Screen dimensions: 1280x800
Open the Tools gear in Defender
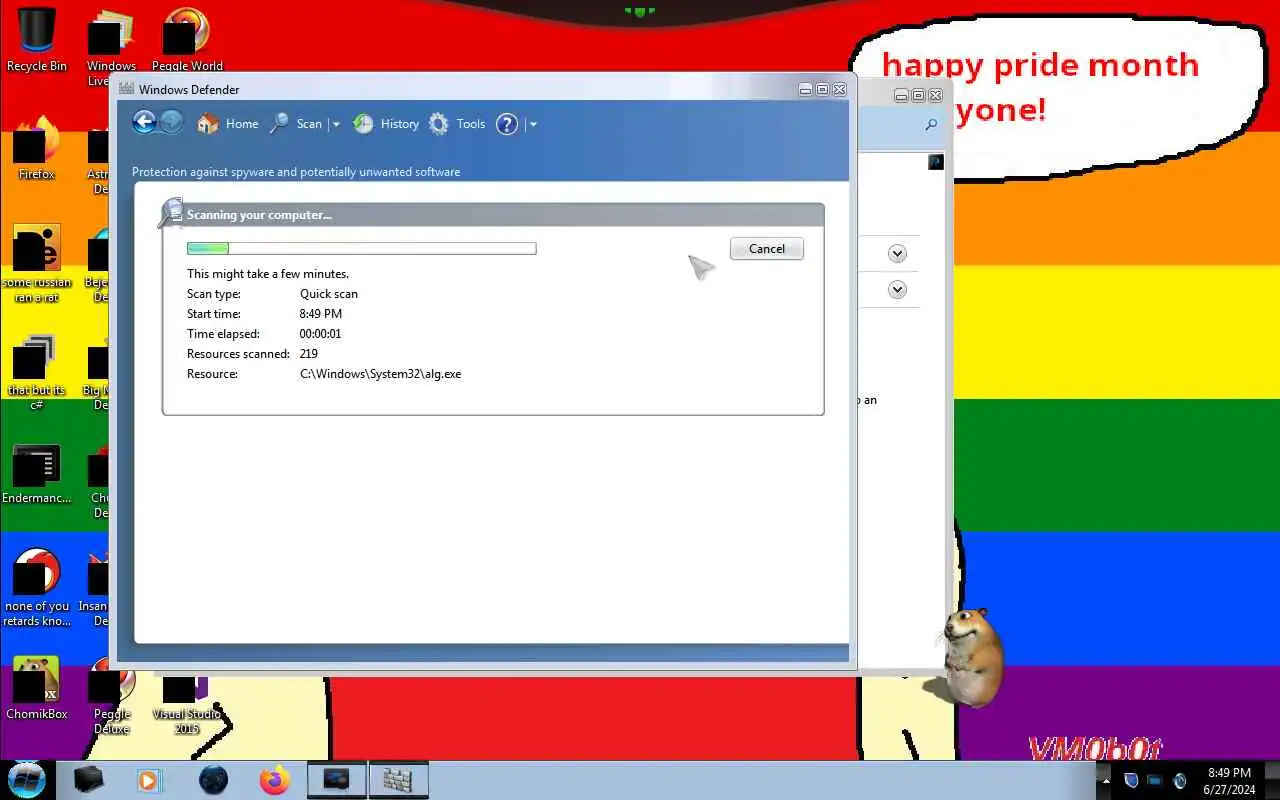[457, 124]
